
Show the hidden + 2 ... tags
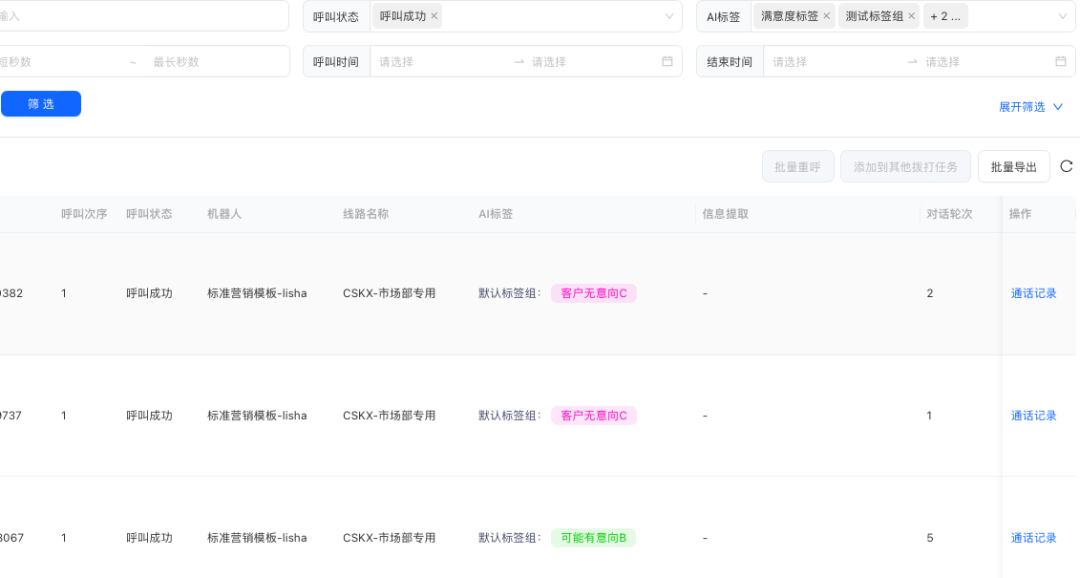945,17
